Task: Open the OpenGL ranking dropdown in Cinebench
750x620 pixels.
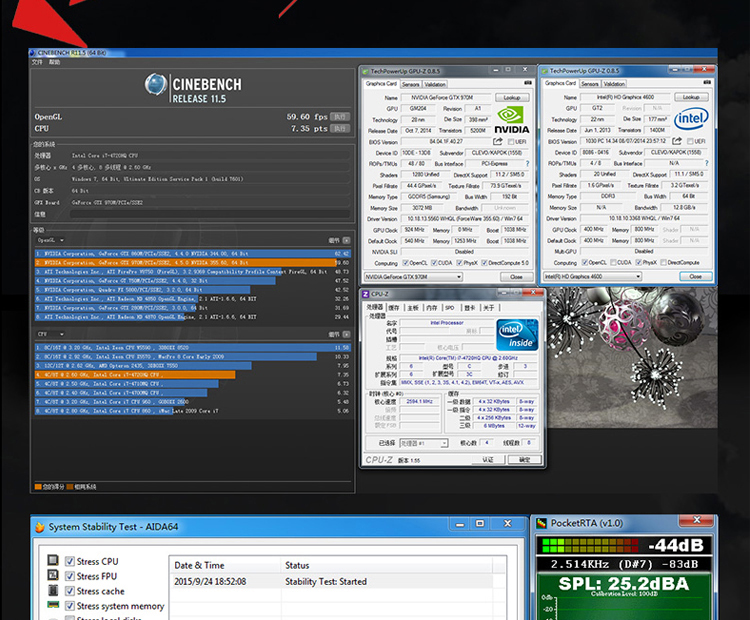Action: [x=51, y=240]
